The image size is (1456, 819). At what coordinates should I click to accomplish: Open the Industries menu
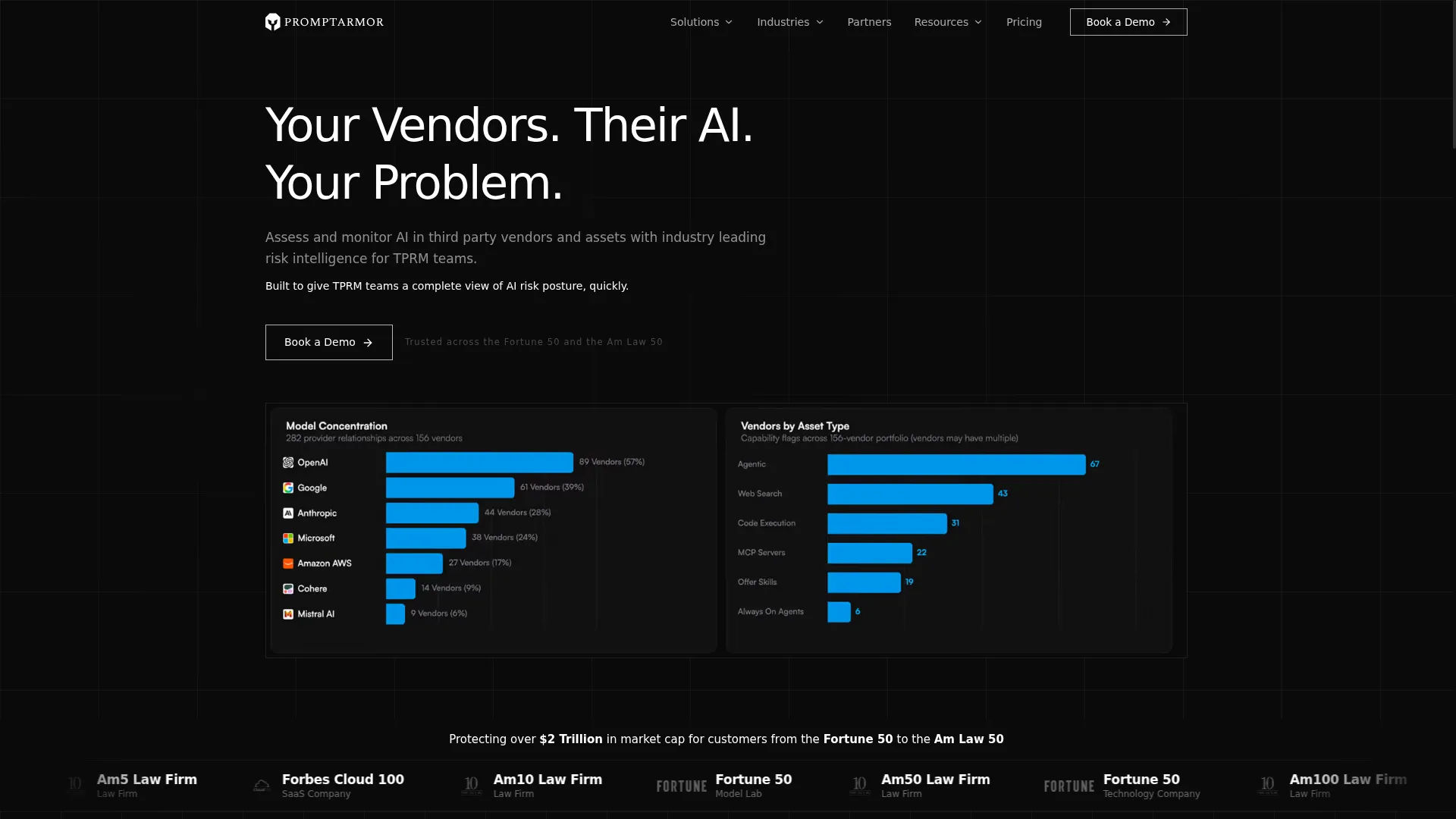[790, 22]
